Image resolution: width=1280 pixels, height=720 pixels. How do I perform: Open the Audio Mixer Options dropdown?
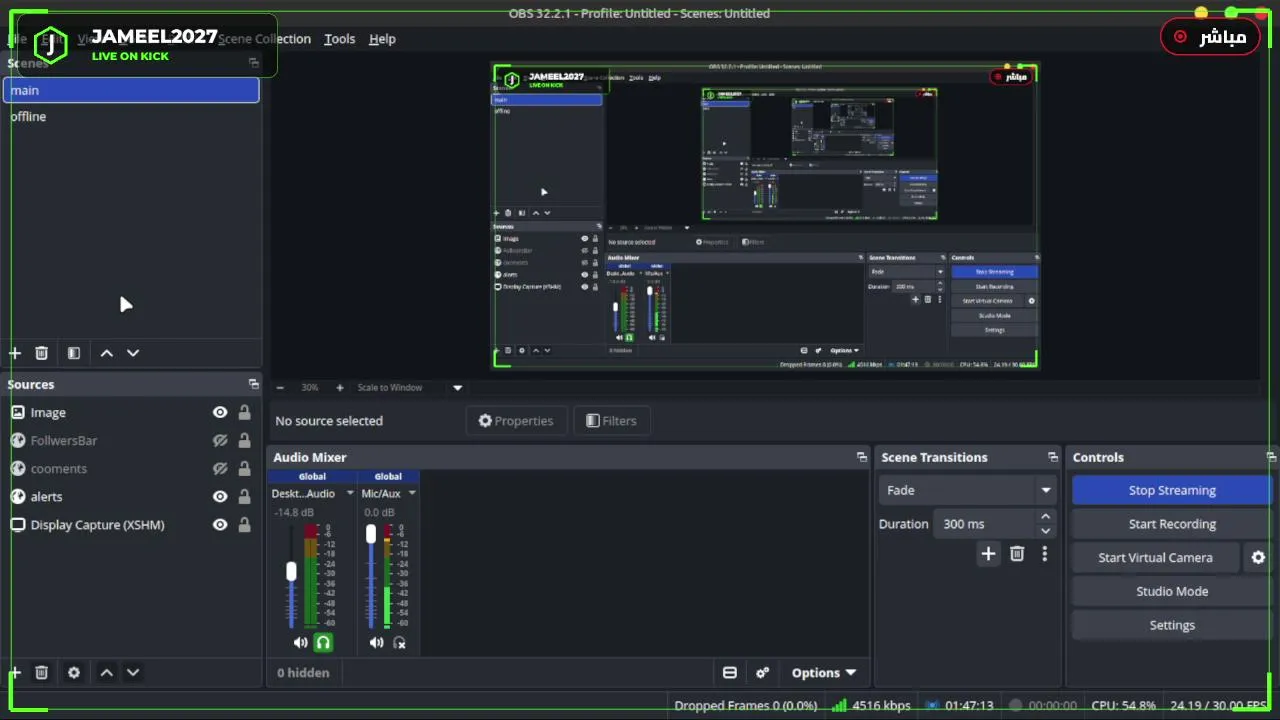(x=824, y=673)
